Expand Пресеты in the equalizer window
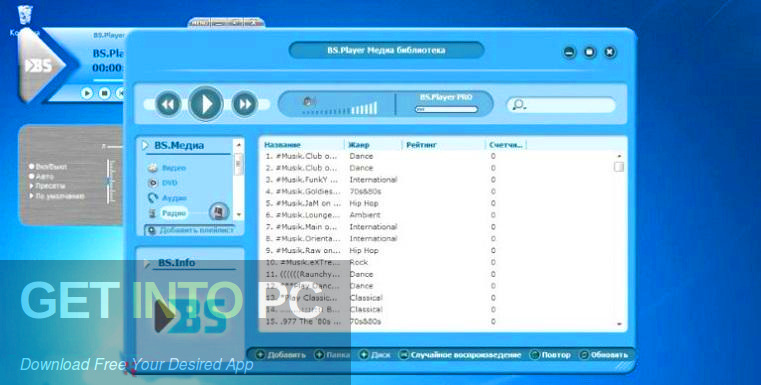This screenshot has height=385, width=761. tap(48, 186)
